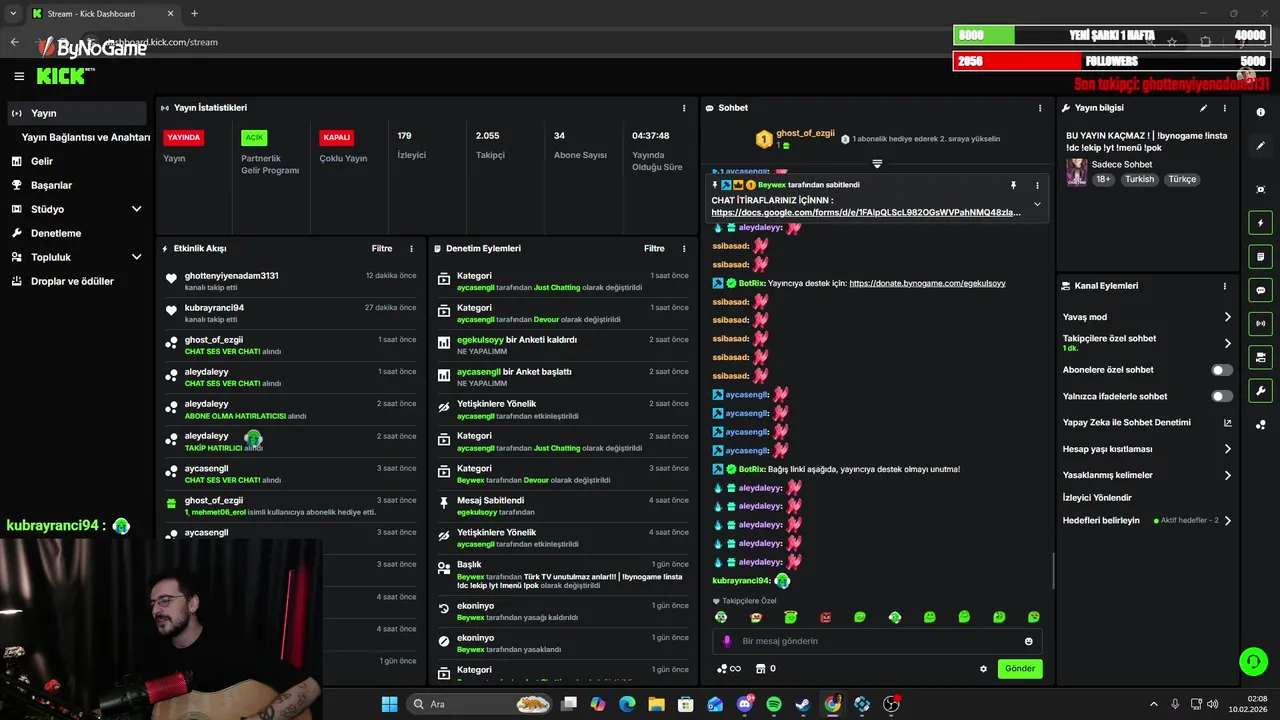Toggle the document widget icon in the right sidebar
The width and height of the screenshot is (1280, 720).
(1261, 257)
